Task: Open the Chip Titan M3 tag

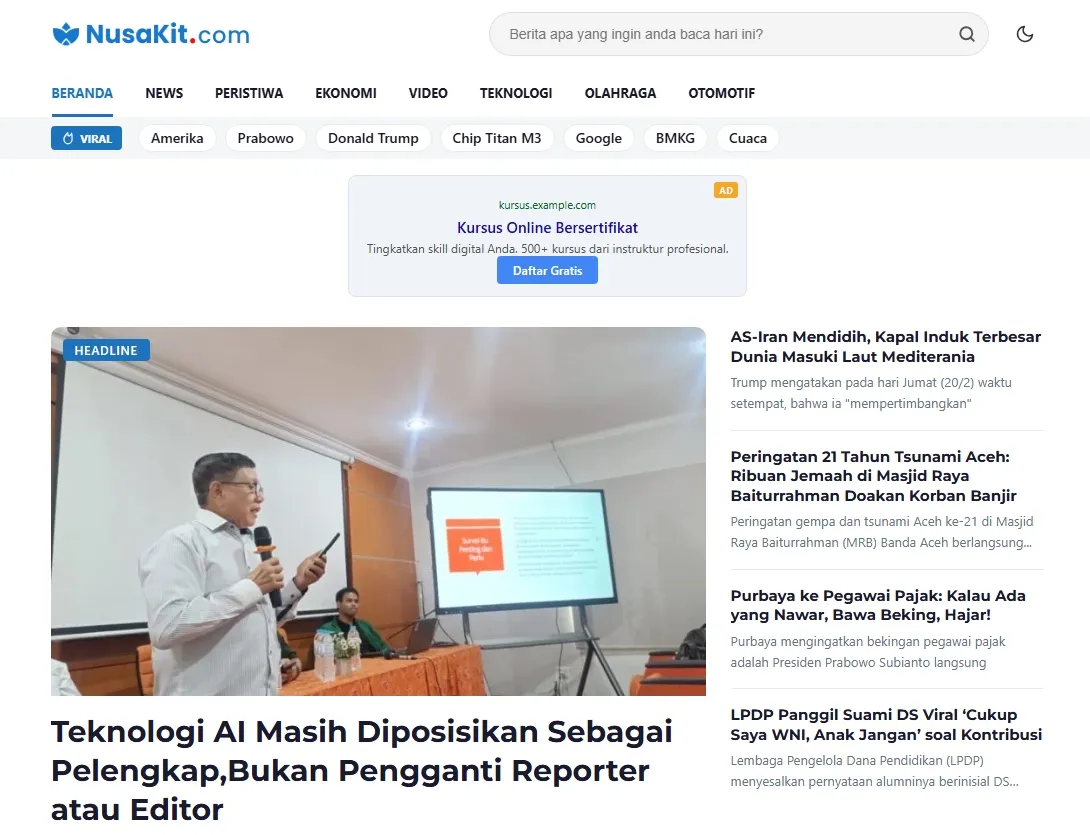Action: pyautogui.click(x=497, y=138)
